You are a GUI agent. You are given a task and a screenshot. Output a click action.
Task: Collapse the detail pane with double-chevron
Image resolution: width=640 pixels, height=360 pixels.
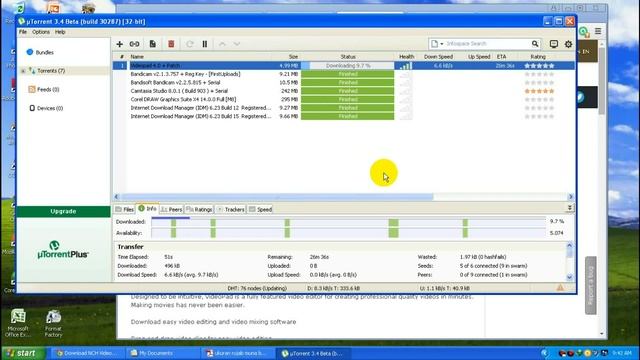(x=570, y=208)
